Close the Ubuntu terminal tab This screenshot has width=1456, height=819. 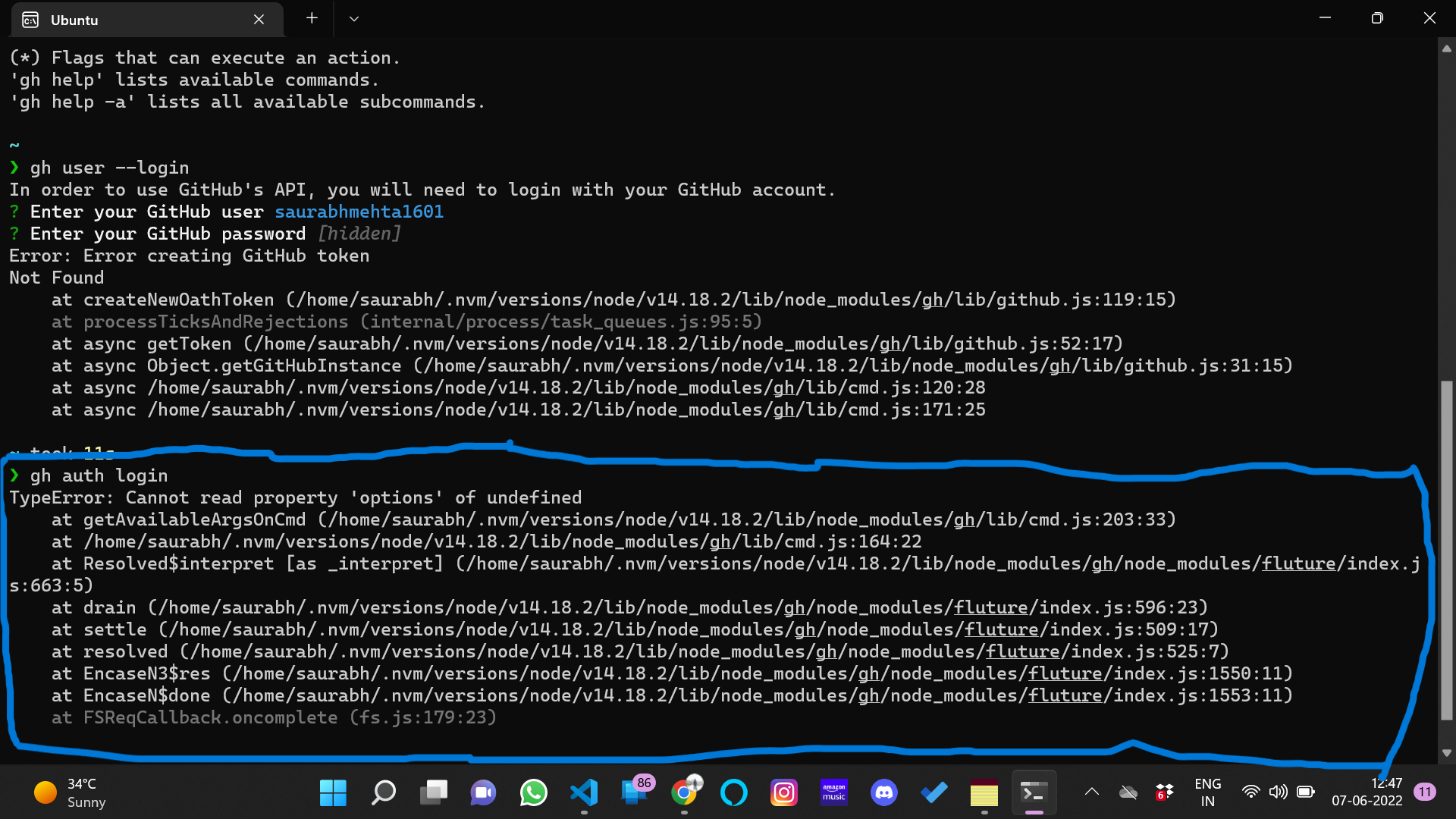[259, 20]
